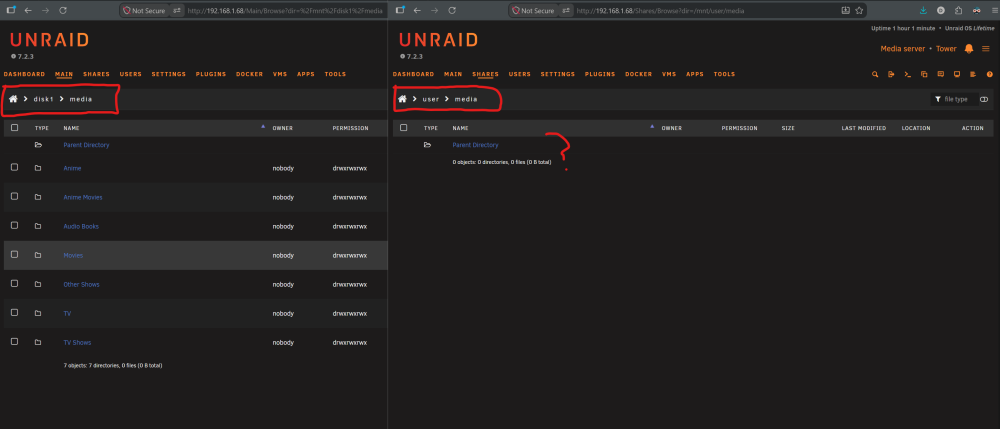Open the VMs tab in right window
This screenshot has width=1000, height=429.
(669, 75)
